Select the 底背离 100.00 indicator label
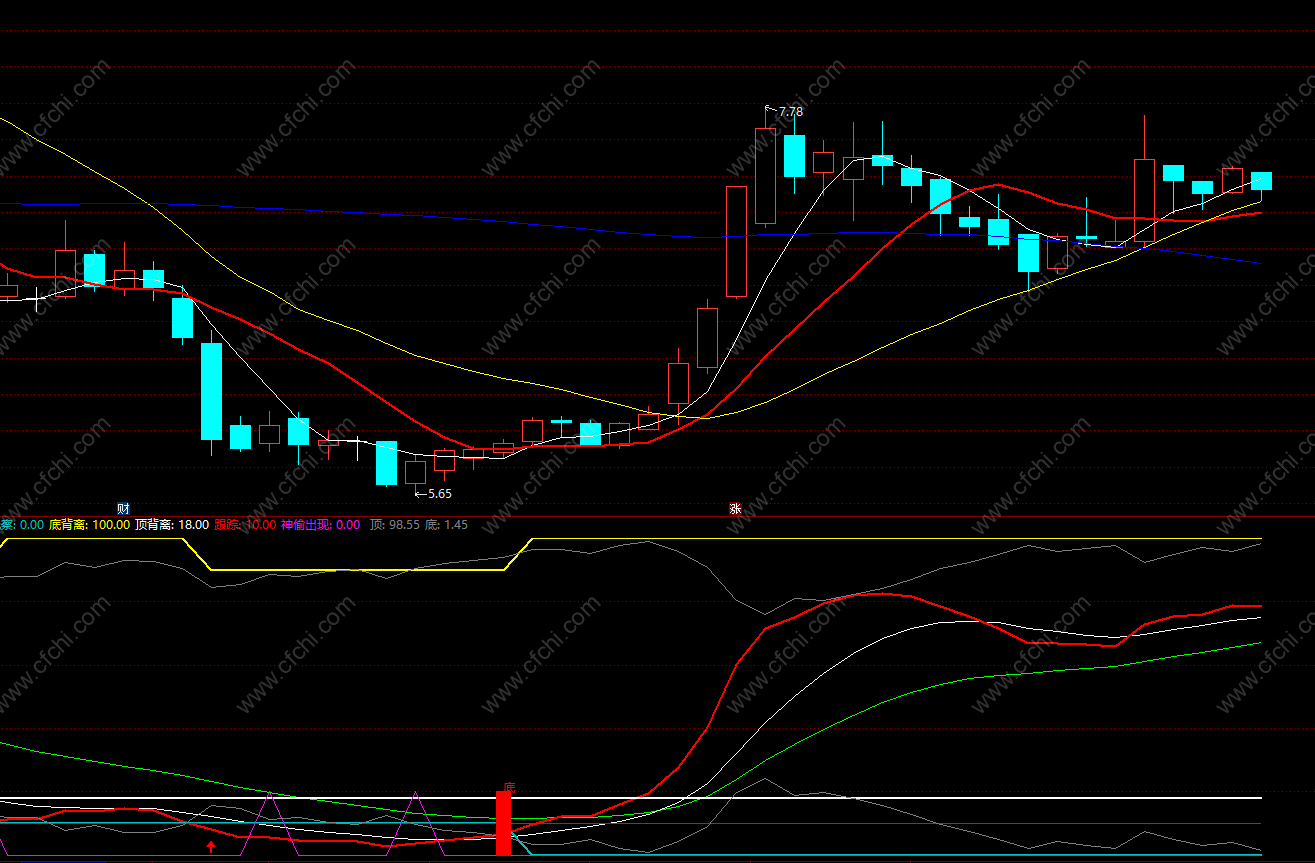 tap(89, 524)
